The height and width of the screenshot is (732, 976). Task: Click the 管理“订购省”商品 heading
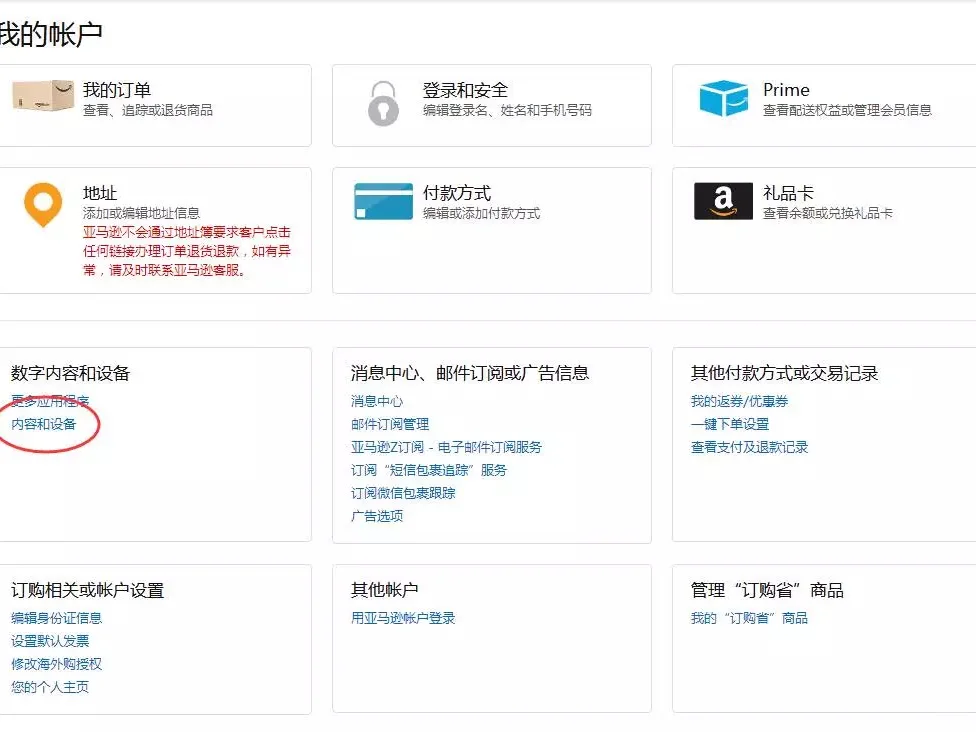[767, 590]
